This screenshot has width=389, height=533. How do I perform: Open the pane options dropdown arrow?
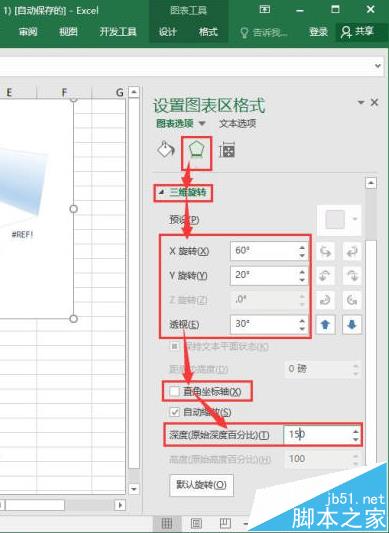click(x=361, y=102)
